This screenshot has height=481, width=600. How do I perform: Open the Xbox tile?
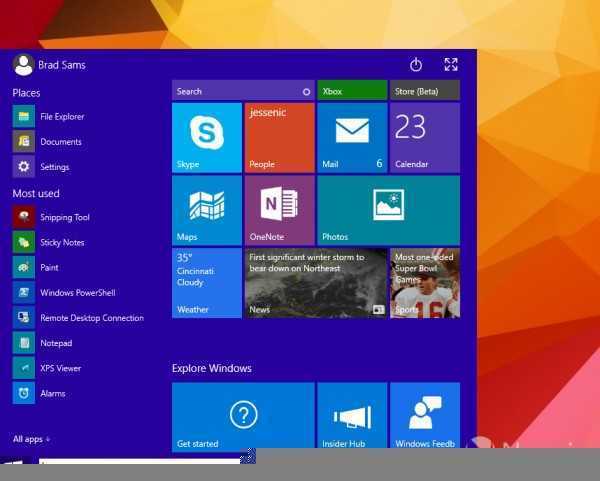point(352,91)
